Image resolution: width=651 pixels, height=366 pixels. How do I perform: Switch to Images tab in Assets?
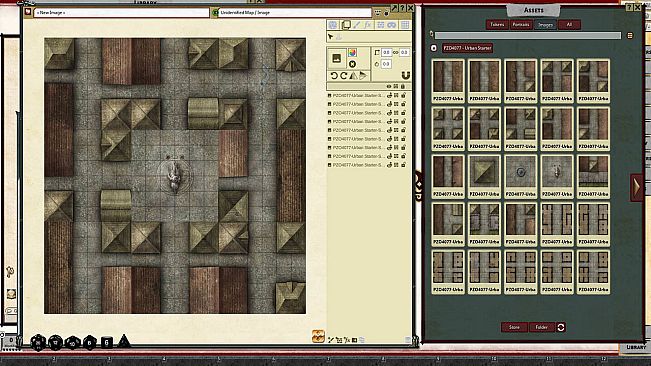coord(545,24)
